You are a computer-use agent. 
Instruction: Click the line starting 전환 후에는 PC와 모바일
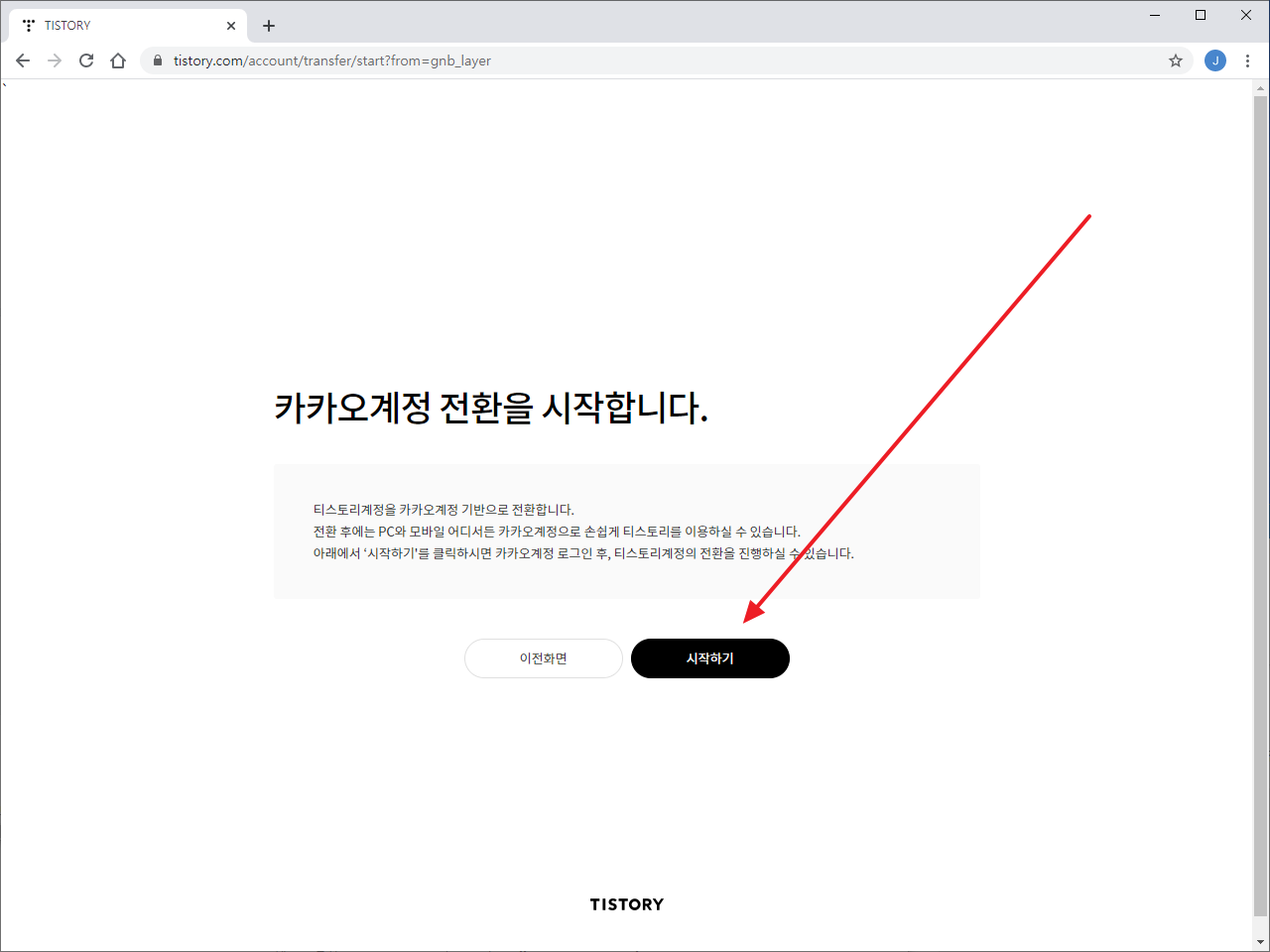coord(557,532)
